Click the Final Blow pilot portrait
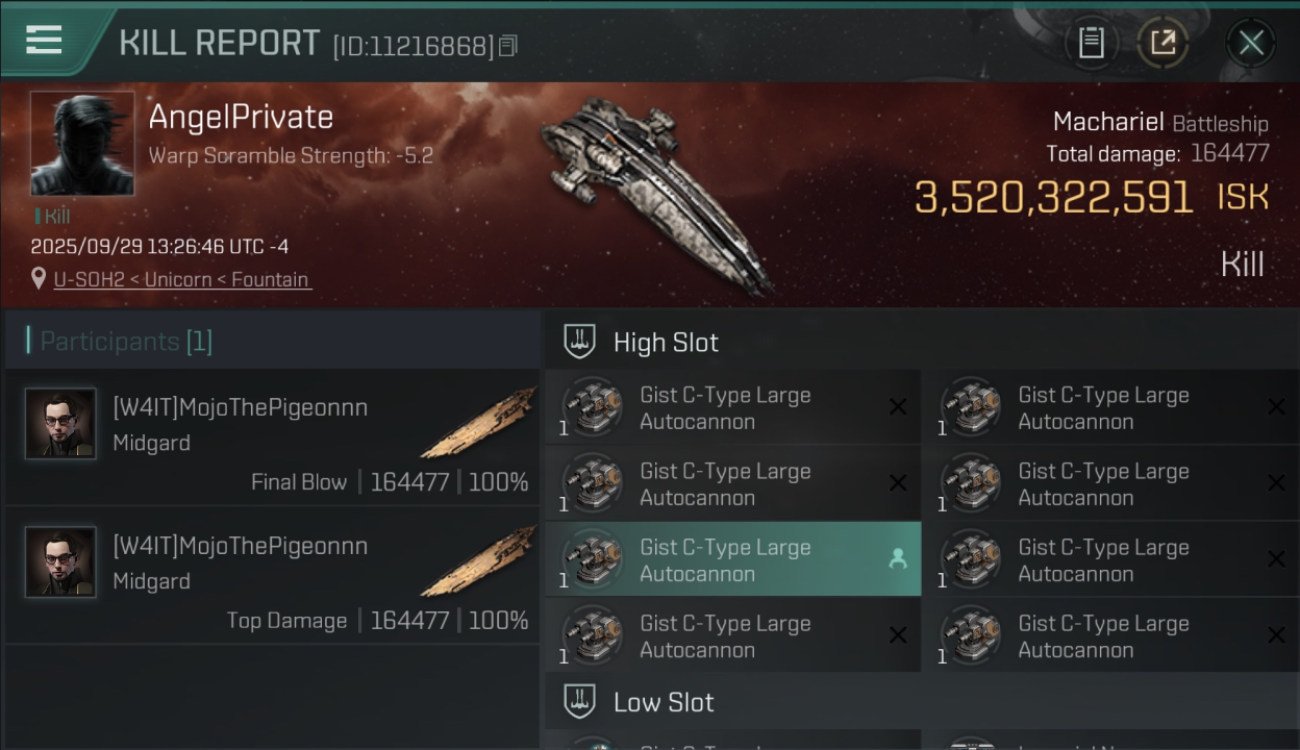This screenshot has width=1300, height=750. (61, 424)
